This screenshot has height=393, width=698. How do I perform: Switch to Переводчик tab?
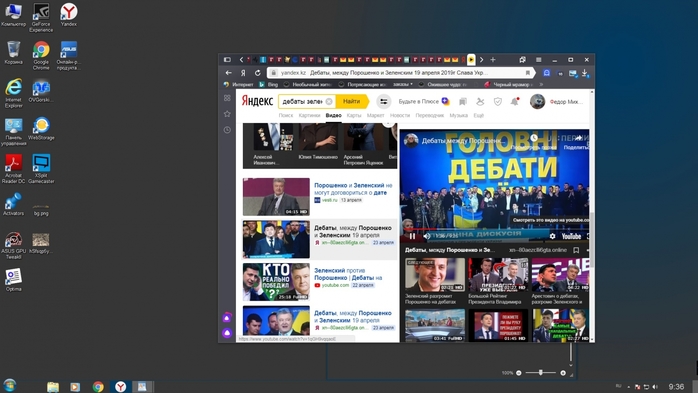tap(430, 115)
